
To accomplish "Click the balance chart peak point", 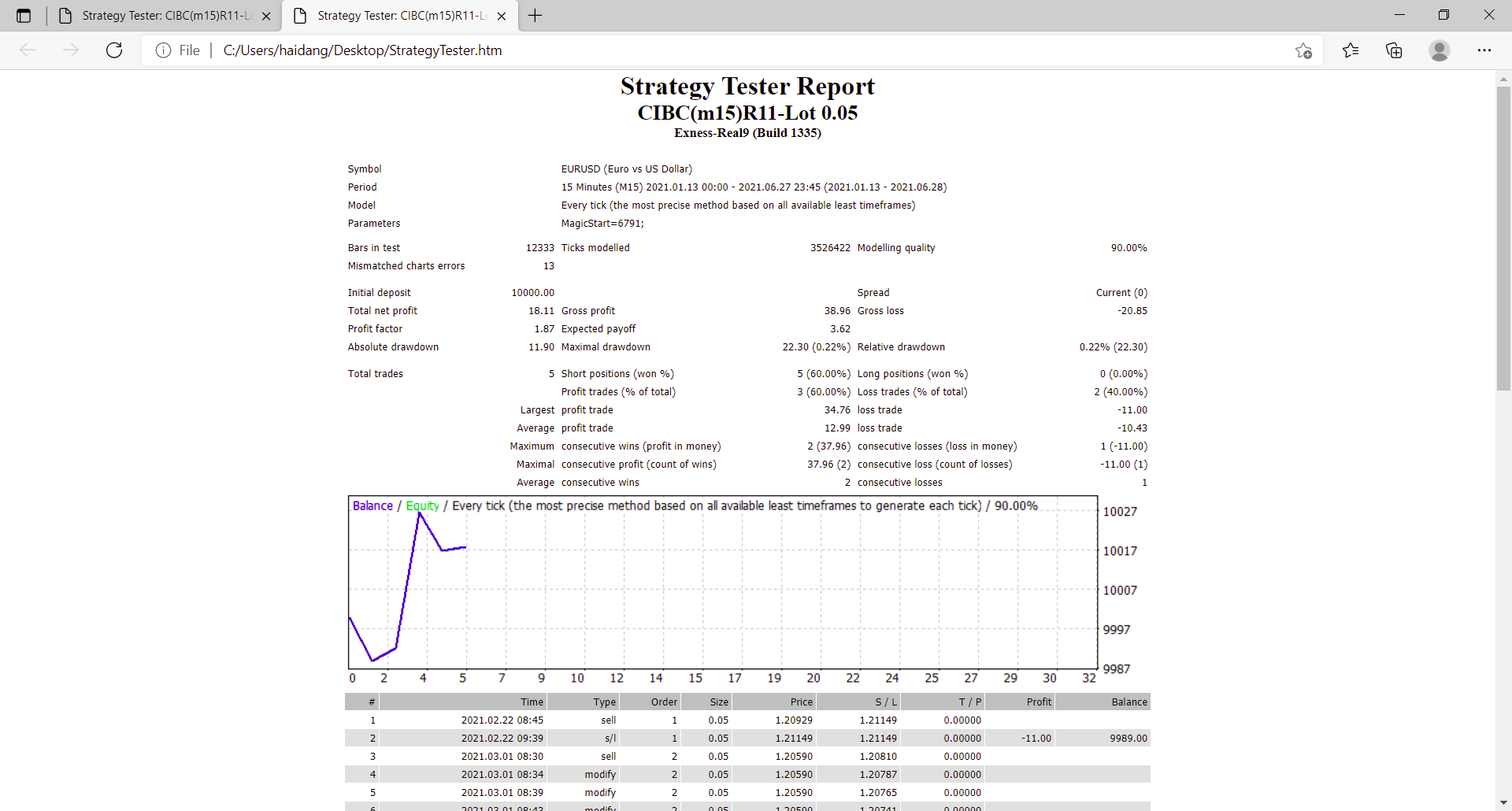I will [419, 513].
